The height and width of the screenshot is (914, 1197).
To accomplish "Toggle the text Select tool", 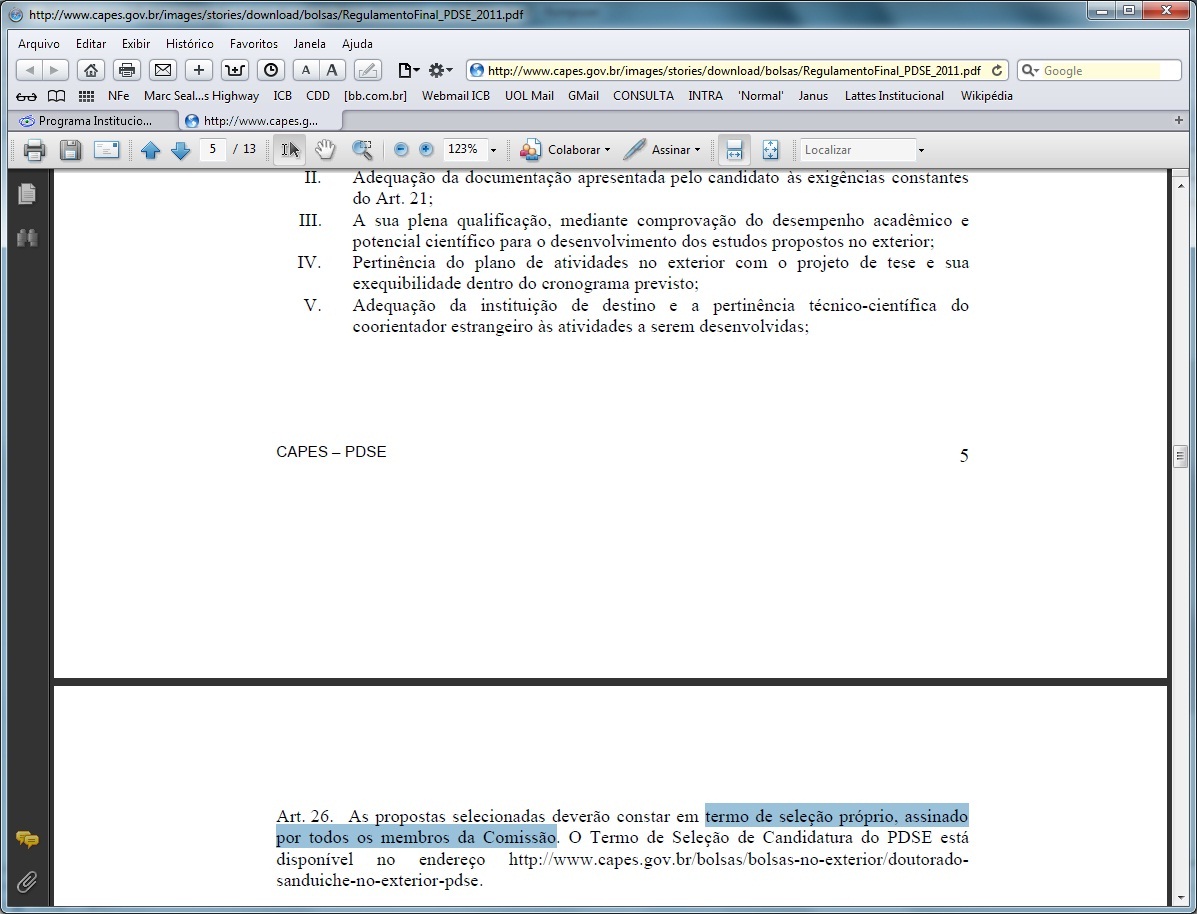I will (289, 150).
